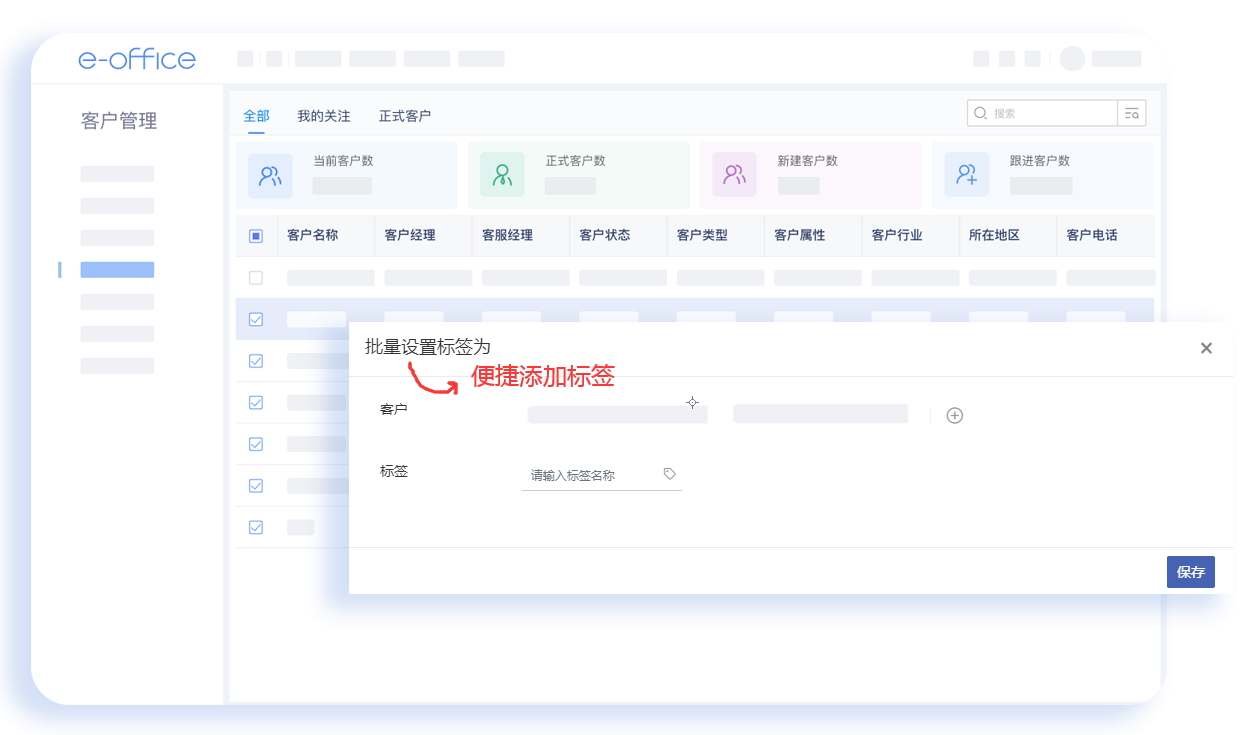Click the highlighted sidebar menu item

[x=117, y=270]
